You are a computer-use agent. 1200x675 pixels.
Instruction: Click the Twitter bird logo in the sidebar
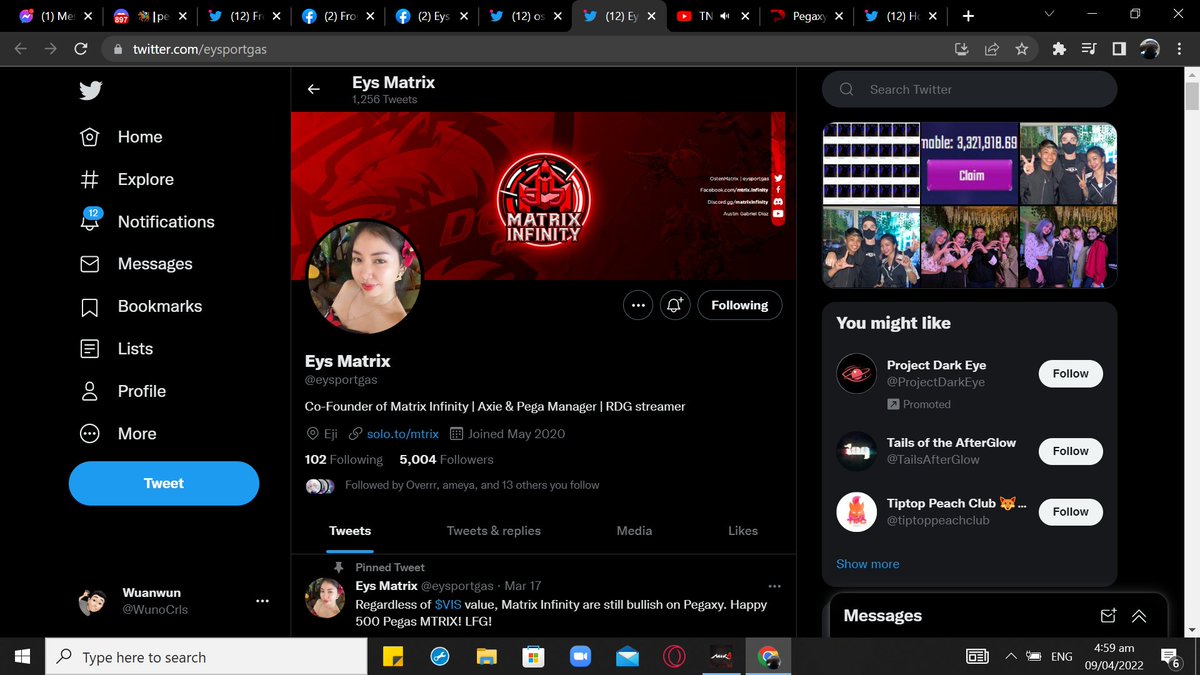91,90
